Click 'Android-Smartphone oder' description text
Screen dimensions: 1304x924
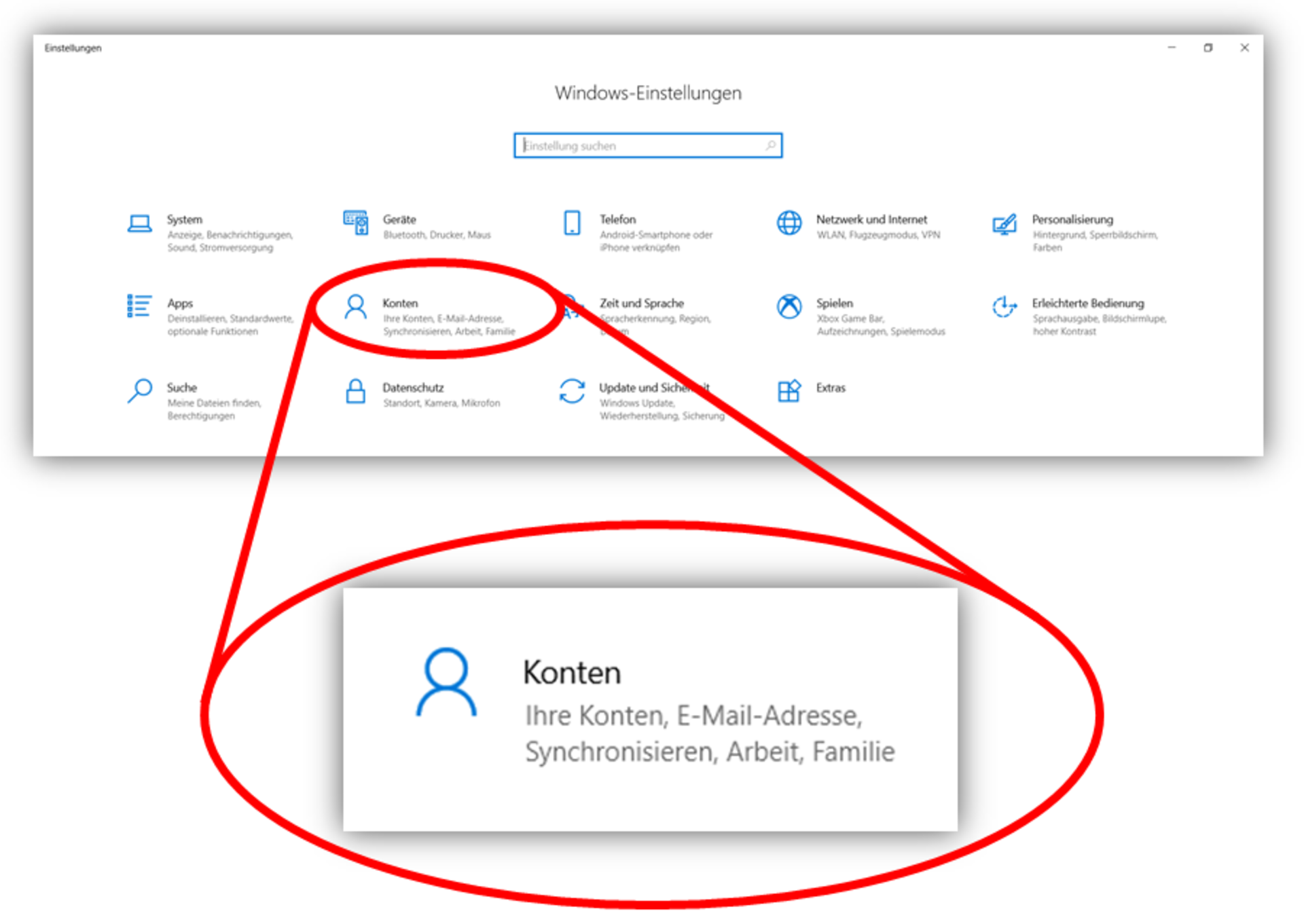click(656, 235)
